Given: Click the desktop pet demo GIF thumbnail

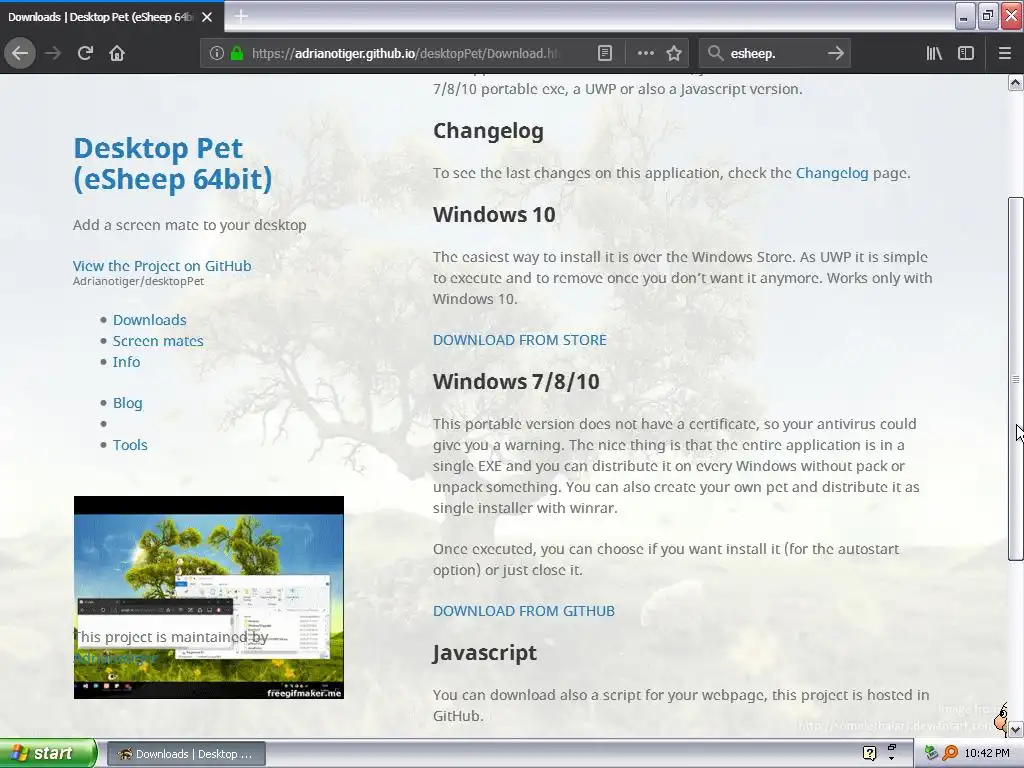Looking at the screenshot, I should click(x=209, y=598).
